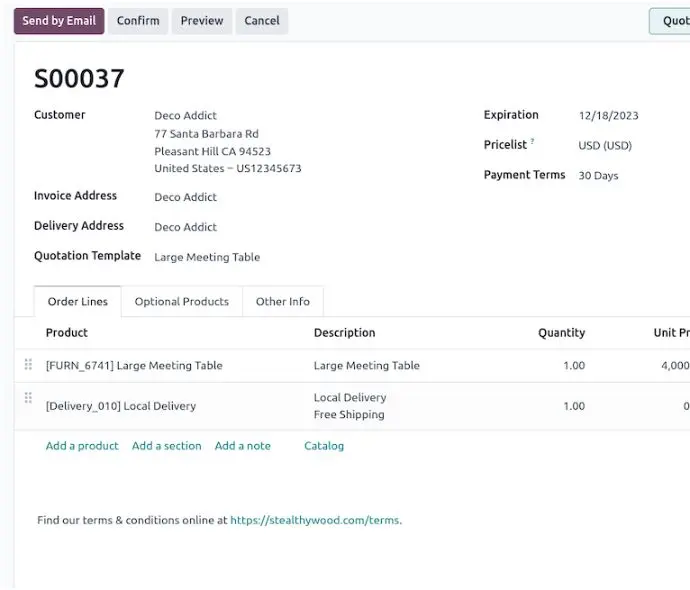Click Add a section link
690x590 pixels.
[166, 446]
